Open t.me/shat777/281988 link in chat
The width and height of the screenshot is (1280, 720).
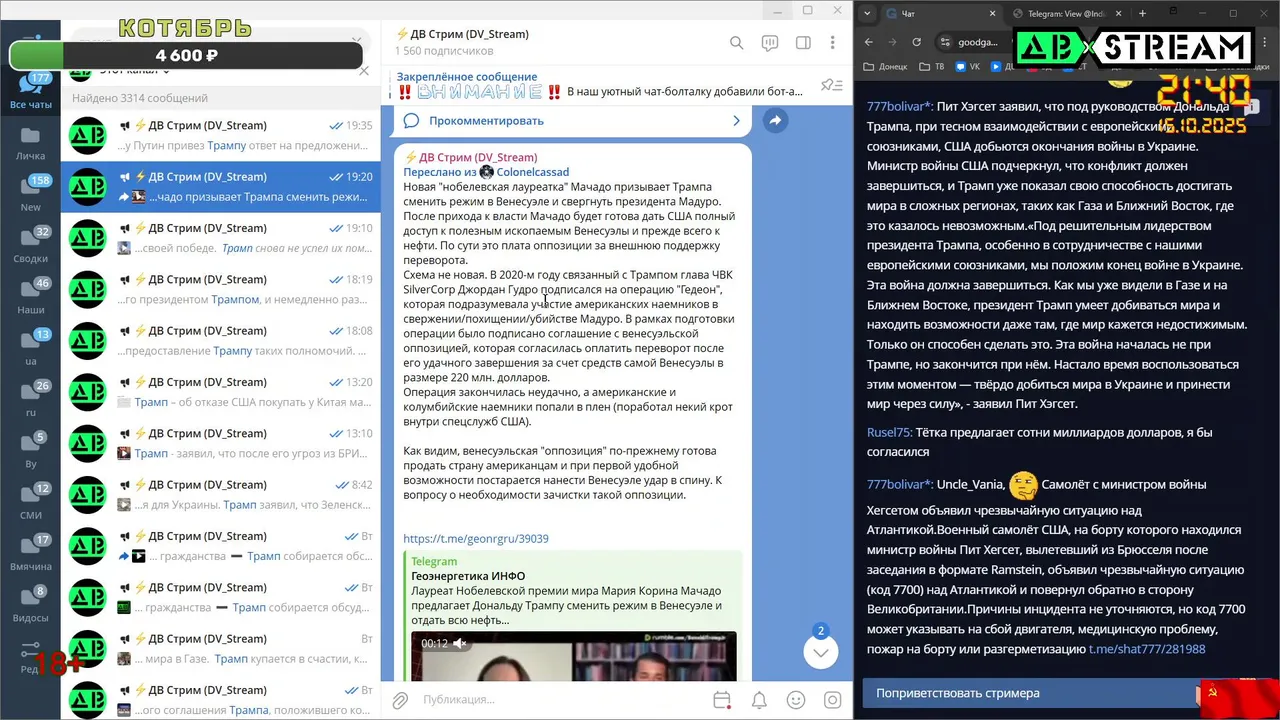pyautogui.click(x=1147, y=649)
